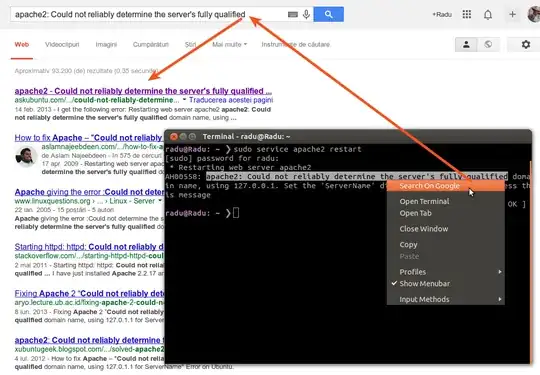
Task: Expand the askubuntu result URL dropdown arrow
Action: coord(184,100)
